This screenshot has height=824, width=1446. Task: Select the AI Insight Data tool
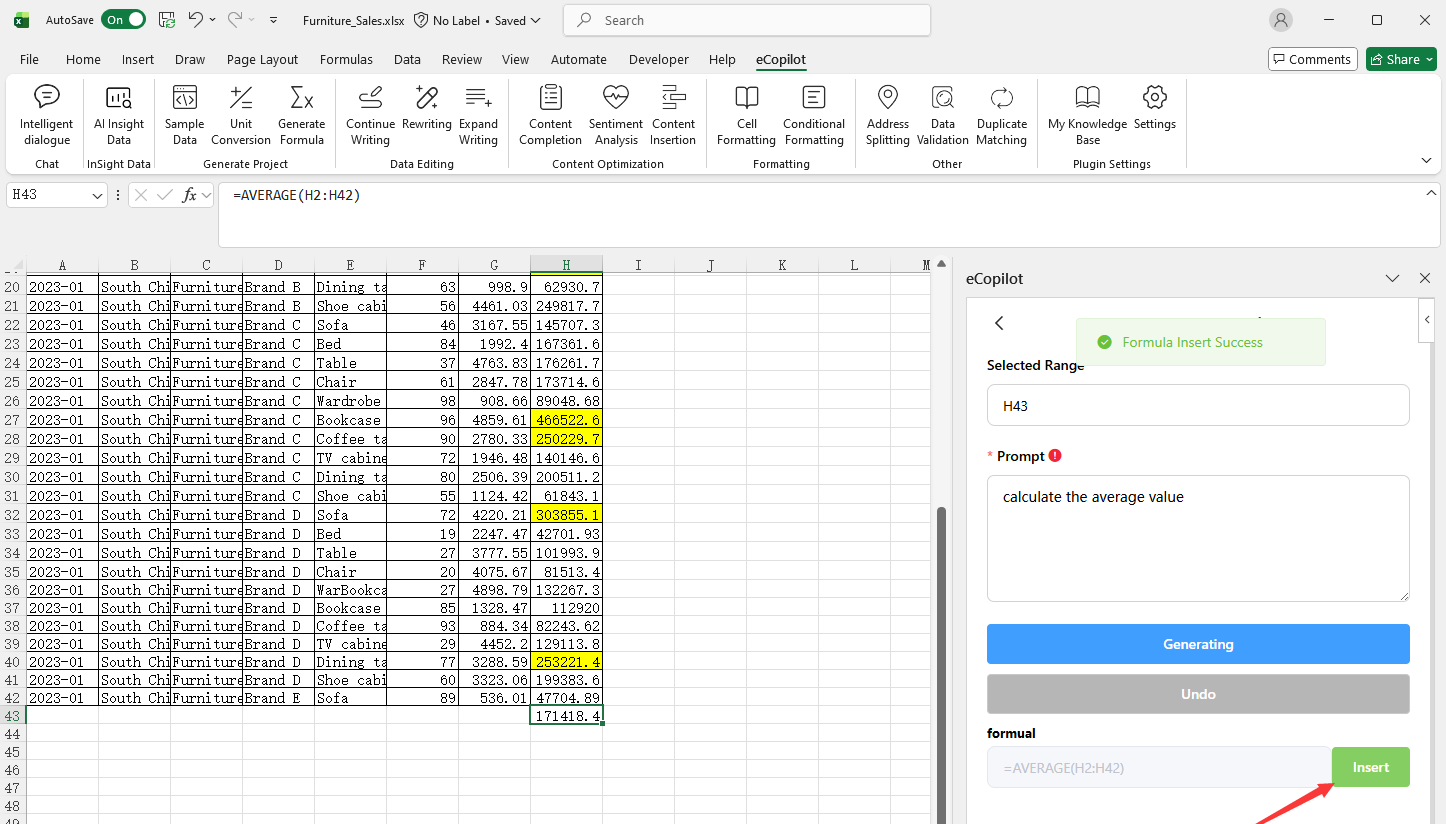click(119, 113)
